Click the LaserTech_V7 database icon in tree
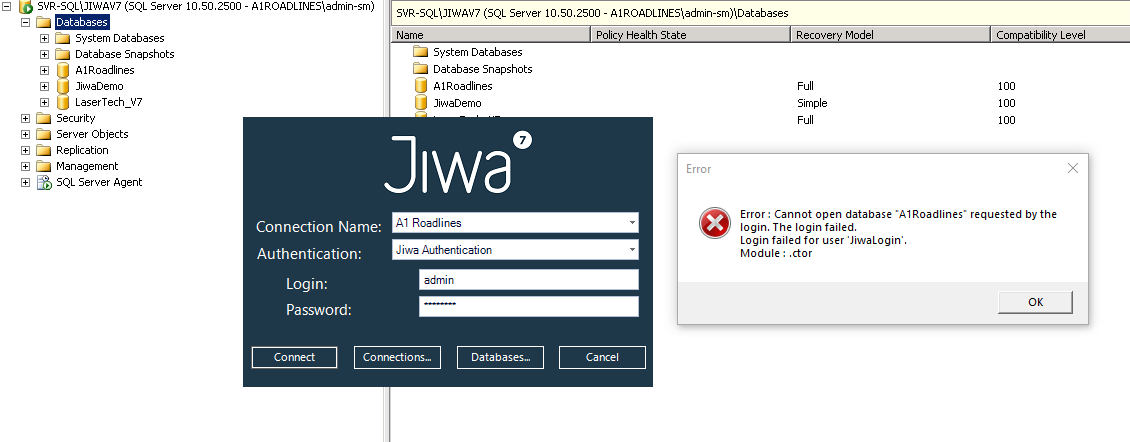The width and height of the screenshot is (1130, 442). pyautogui.click(x=63, y=102)
